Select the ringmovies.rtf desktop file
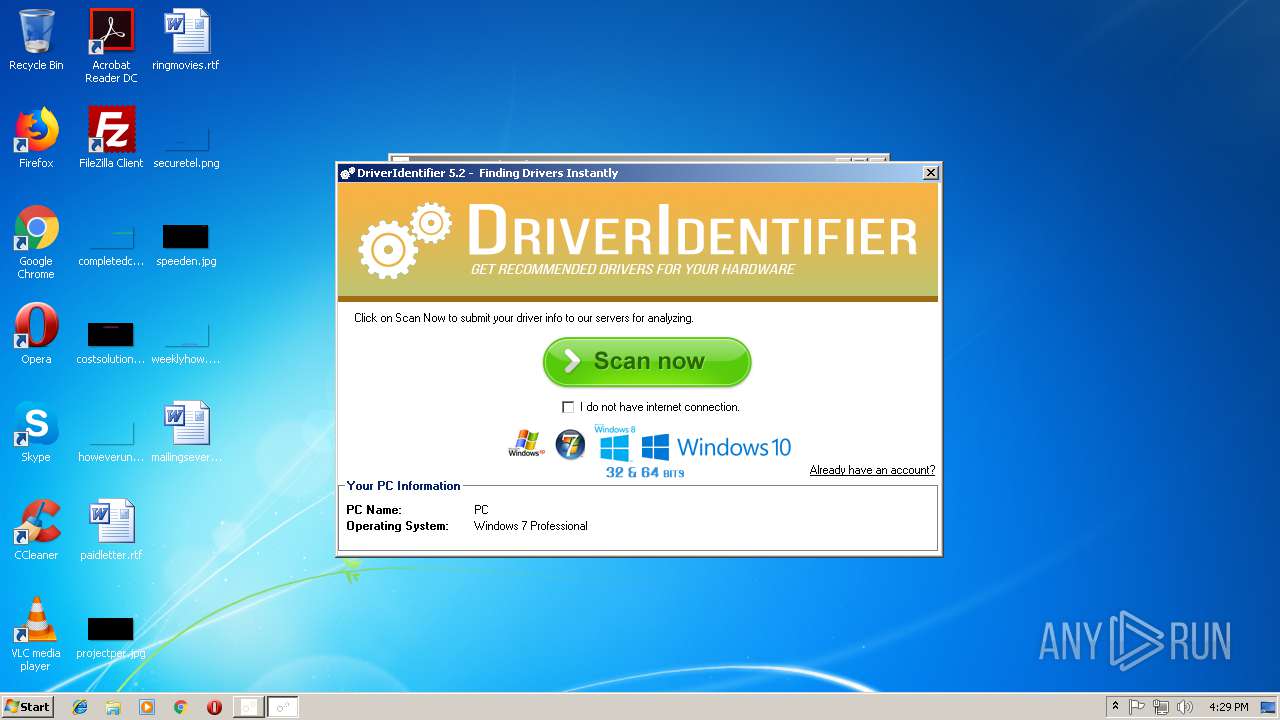 click(x=186, y=40)
